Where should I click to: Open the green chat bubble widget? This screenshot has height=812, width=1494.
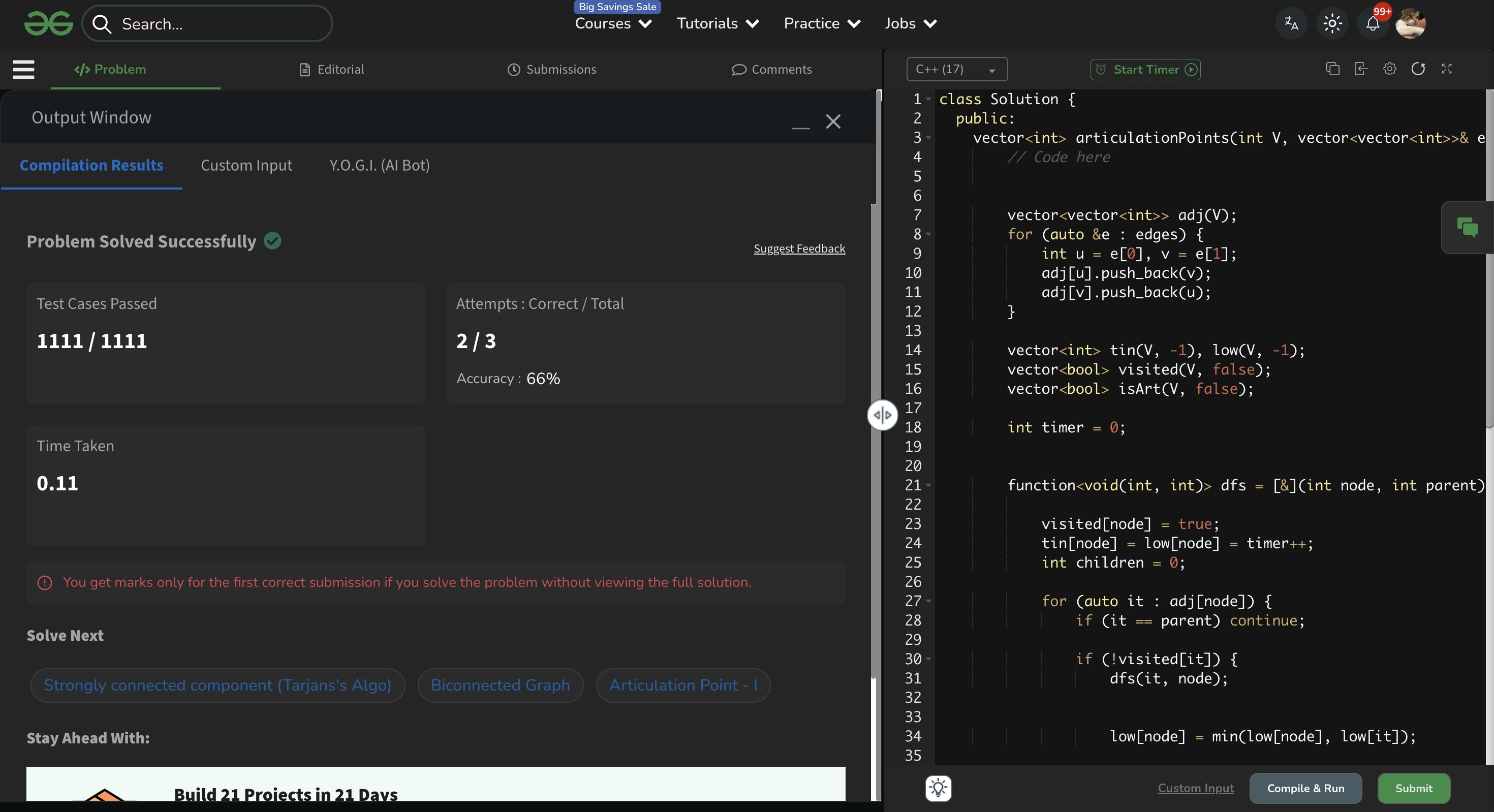click(x=1468, y=227)
